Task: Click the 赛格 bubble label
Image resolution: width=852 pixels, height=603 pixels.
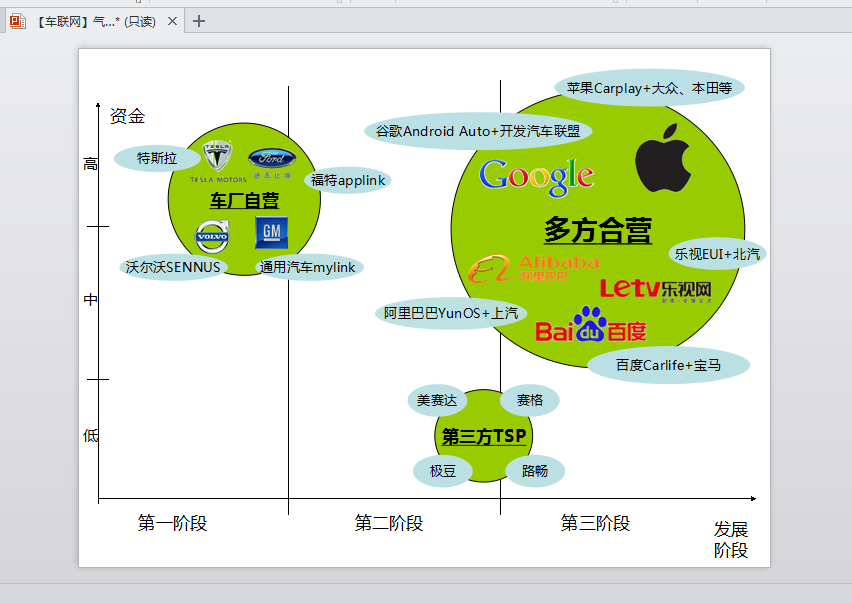Action: [530, 400]
